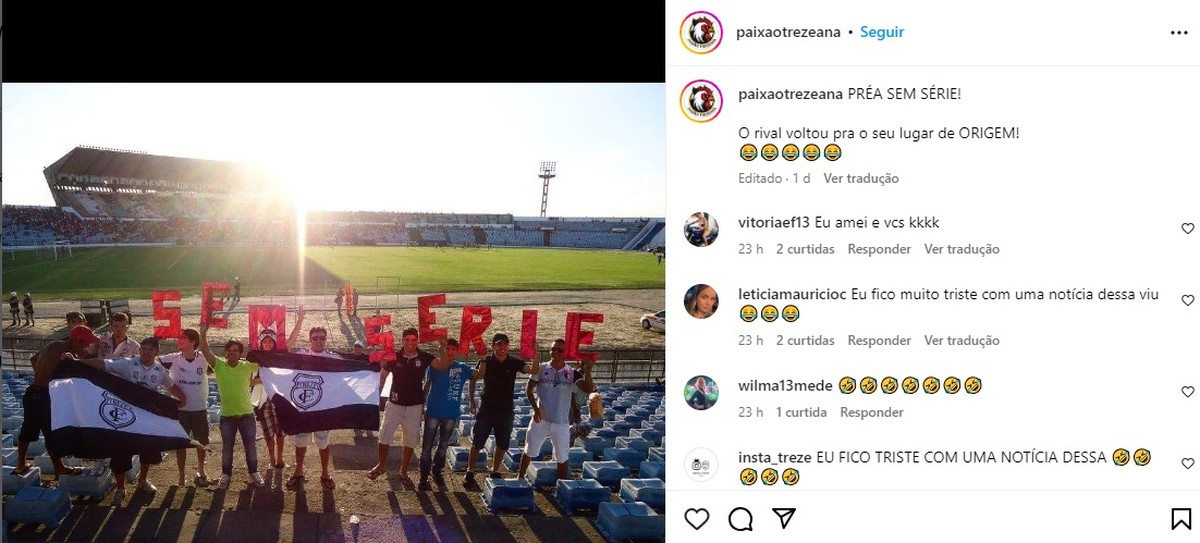1200x543 pixels.
Task: Open vitoriaef13's profile picture
Action: coord(701,229)
